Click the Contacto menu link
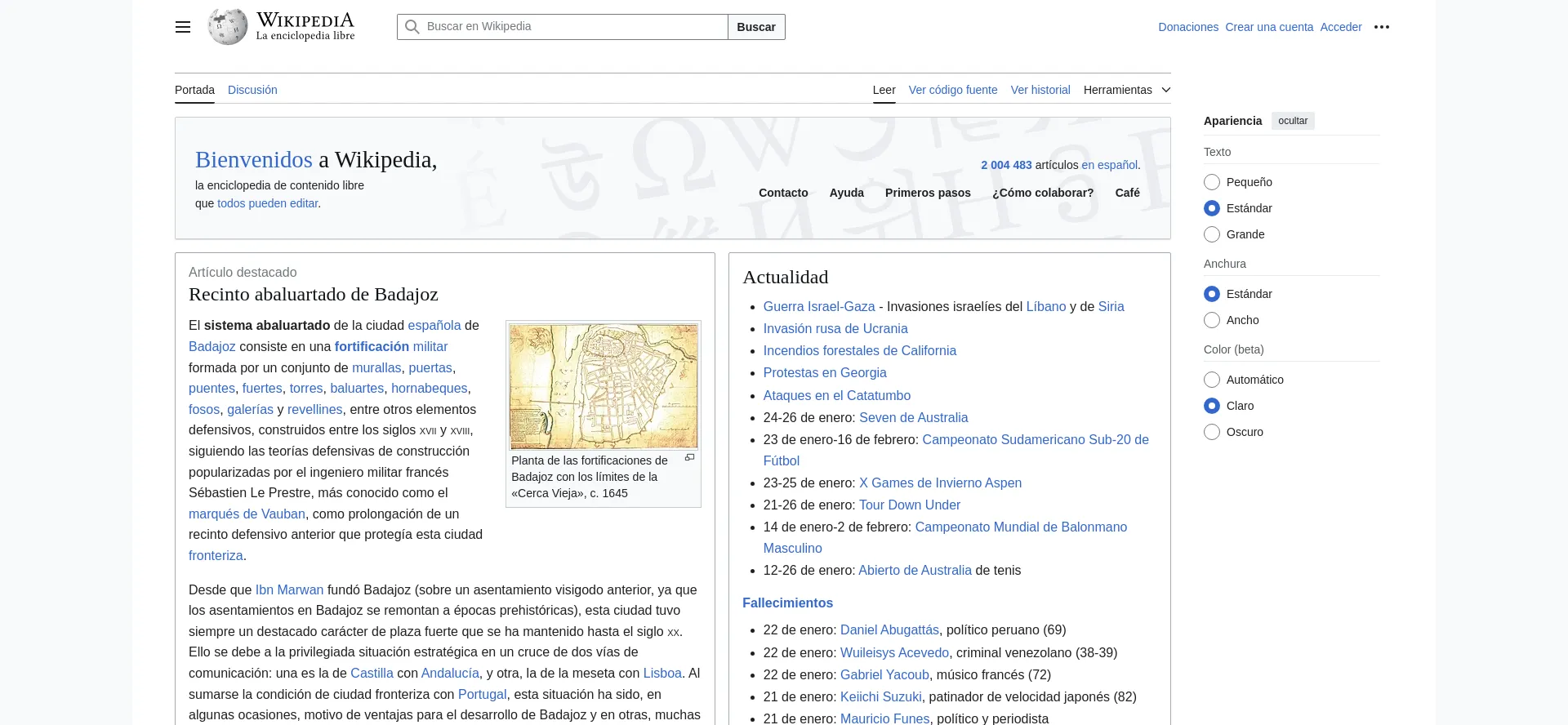 tap(783, 193)
